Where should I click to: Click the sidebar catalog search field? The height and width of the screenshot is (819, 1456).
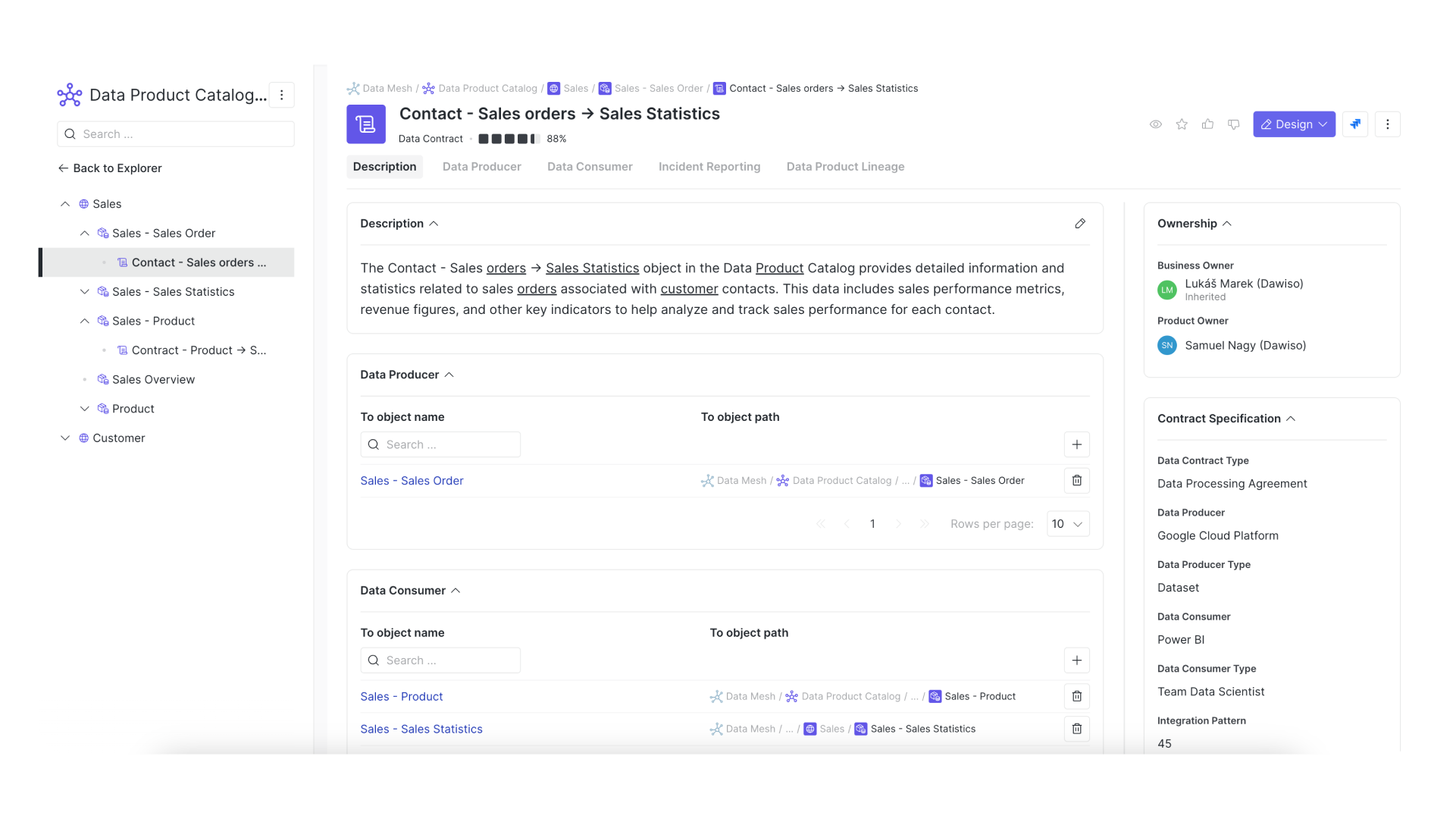[176, 134]
